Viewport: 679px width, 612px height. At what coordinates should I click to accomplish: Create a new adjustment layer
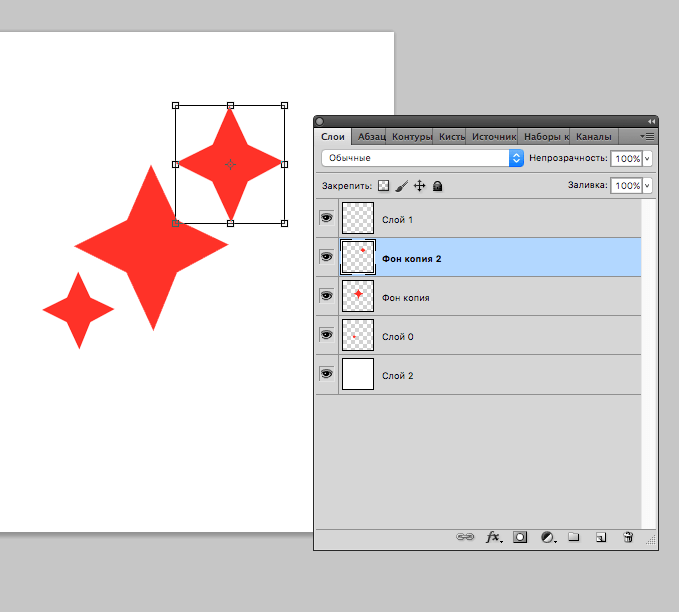[547, 537]
